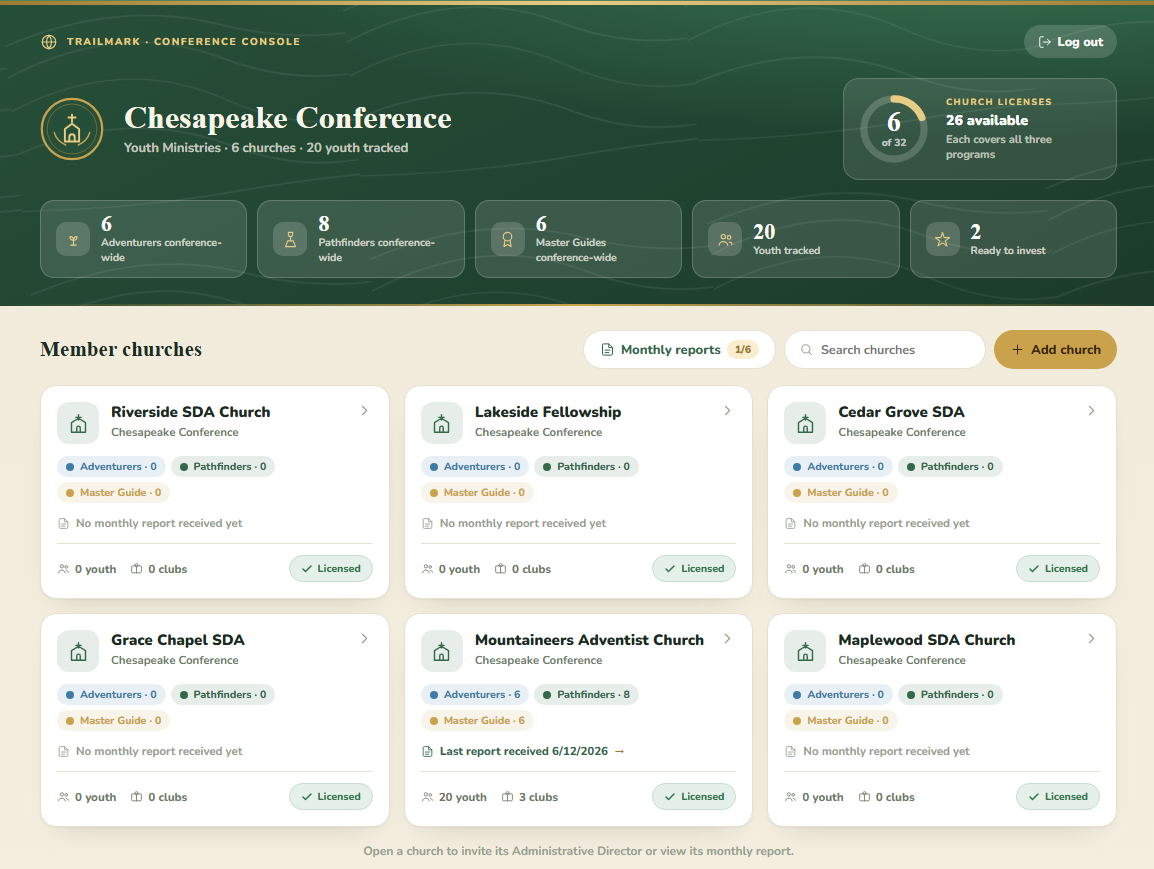The height and width of the screenshot is (869, 1154).
Task: Open Mountaineers Adventist Church chevron
Action: click(x=727, y=639)
